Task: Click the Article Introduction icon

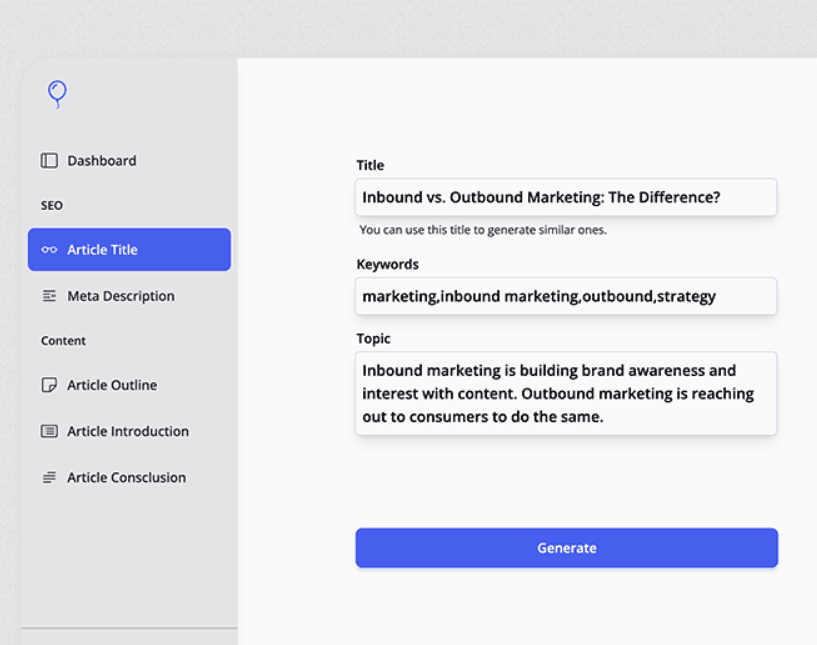Action: click(x=49, y=431)
